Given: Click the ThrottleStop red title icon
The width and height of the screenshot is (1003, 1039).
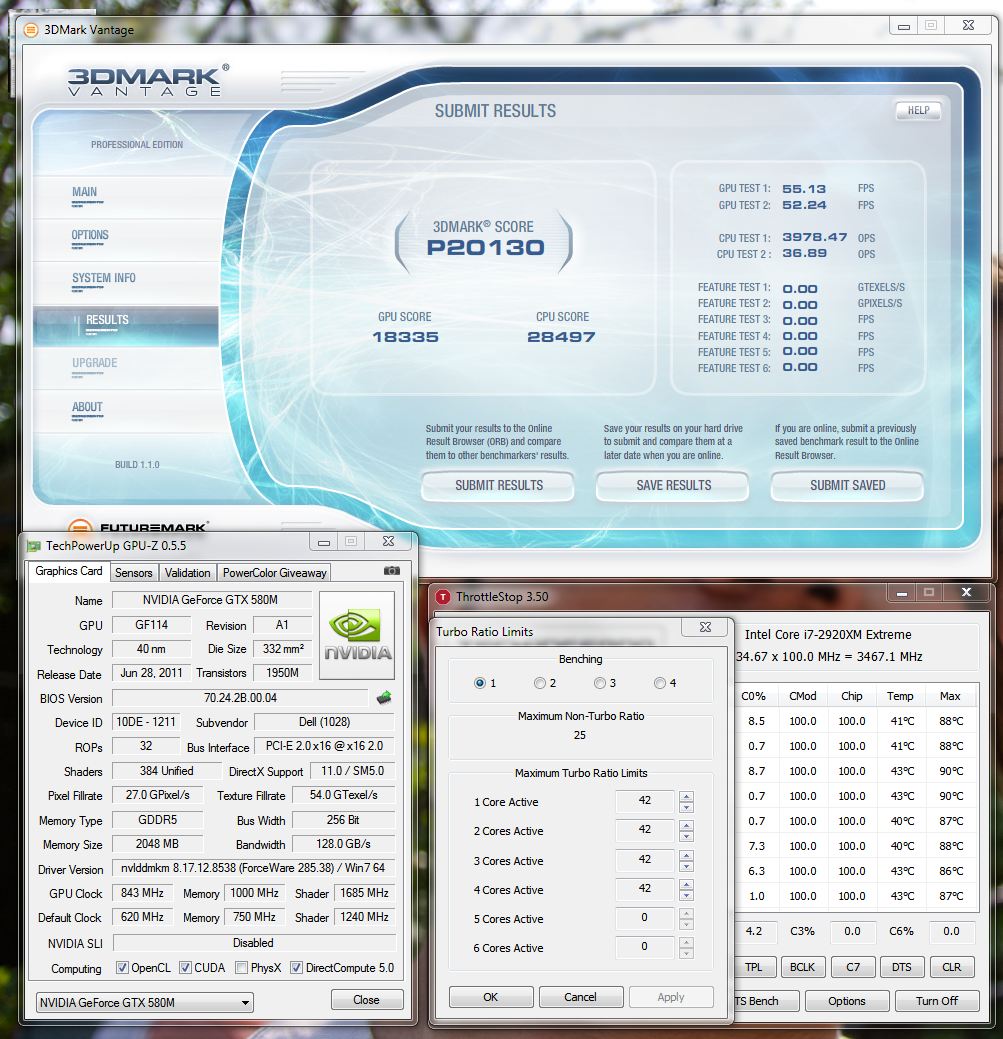Looking at the screenshot, I should pyautogui.click(x=443, y=597).
